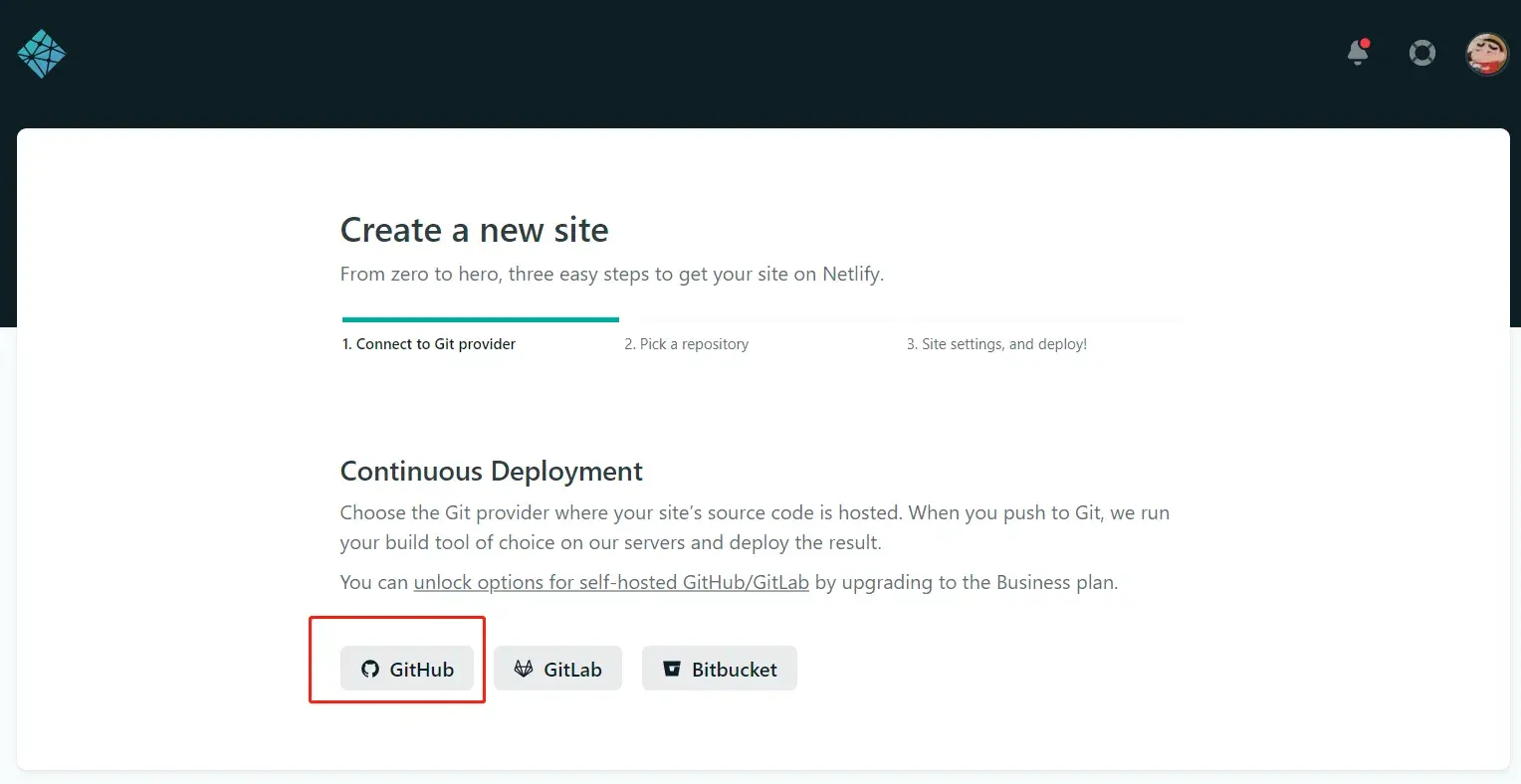The height and width of the screenshot is (784, 1521).
Task: Open the notifications bell
Action: click(1358, 52)
